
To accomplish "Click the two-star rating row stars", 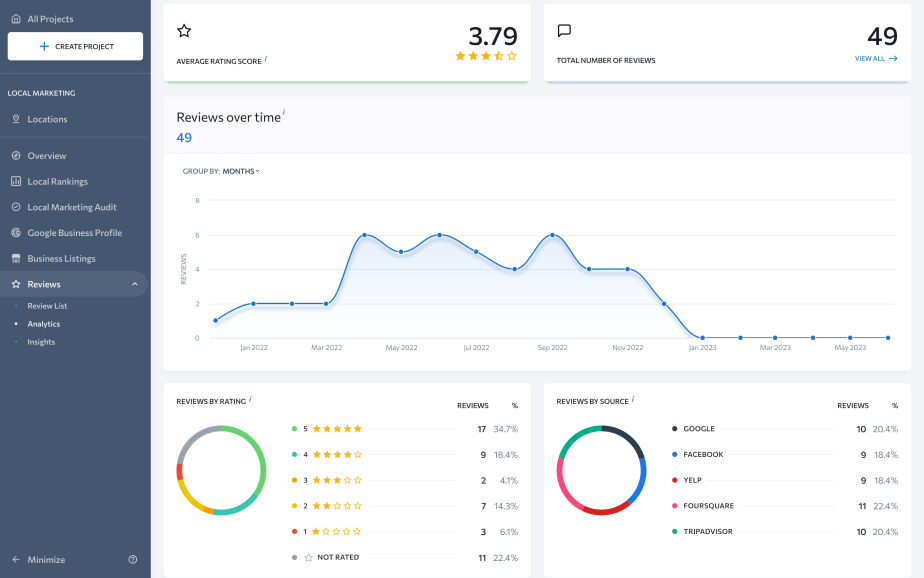I will [337, 506].
